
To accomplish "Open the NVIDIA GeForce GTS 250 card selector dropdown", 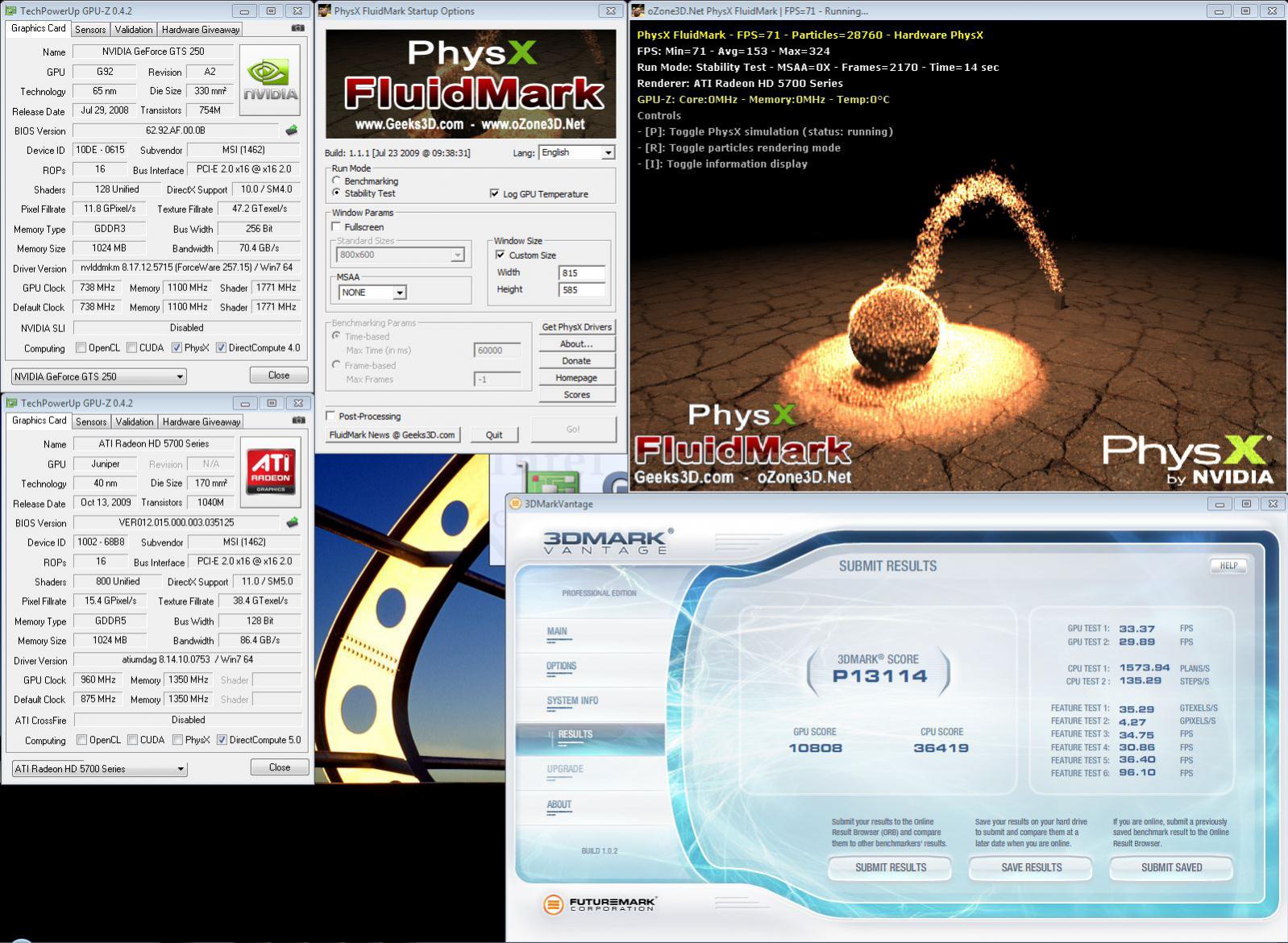I will tap(99, 376).
